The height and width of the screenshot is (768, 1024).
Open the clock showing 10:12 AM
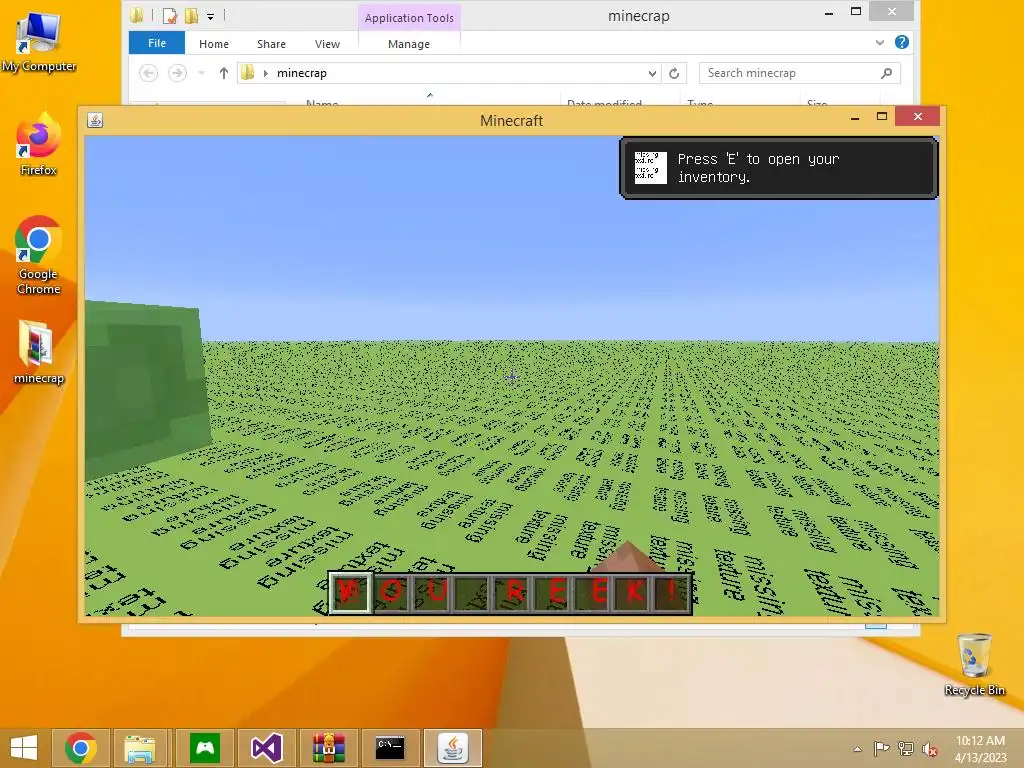coord(980,748)
